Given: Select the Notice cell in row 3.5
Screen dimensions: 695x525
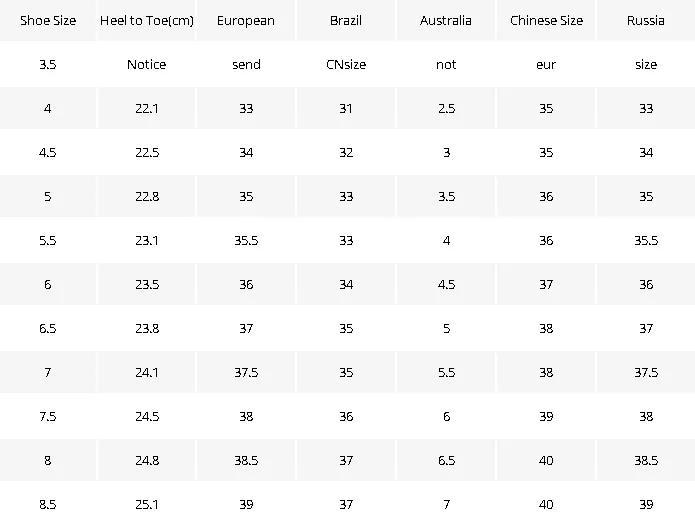Looking at the screenshot, I should tap(147, 64).
